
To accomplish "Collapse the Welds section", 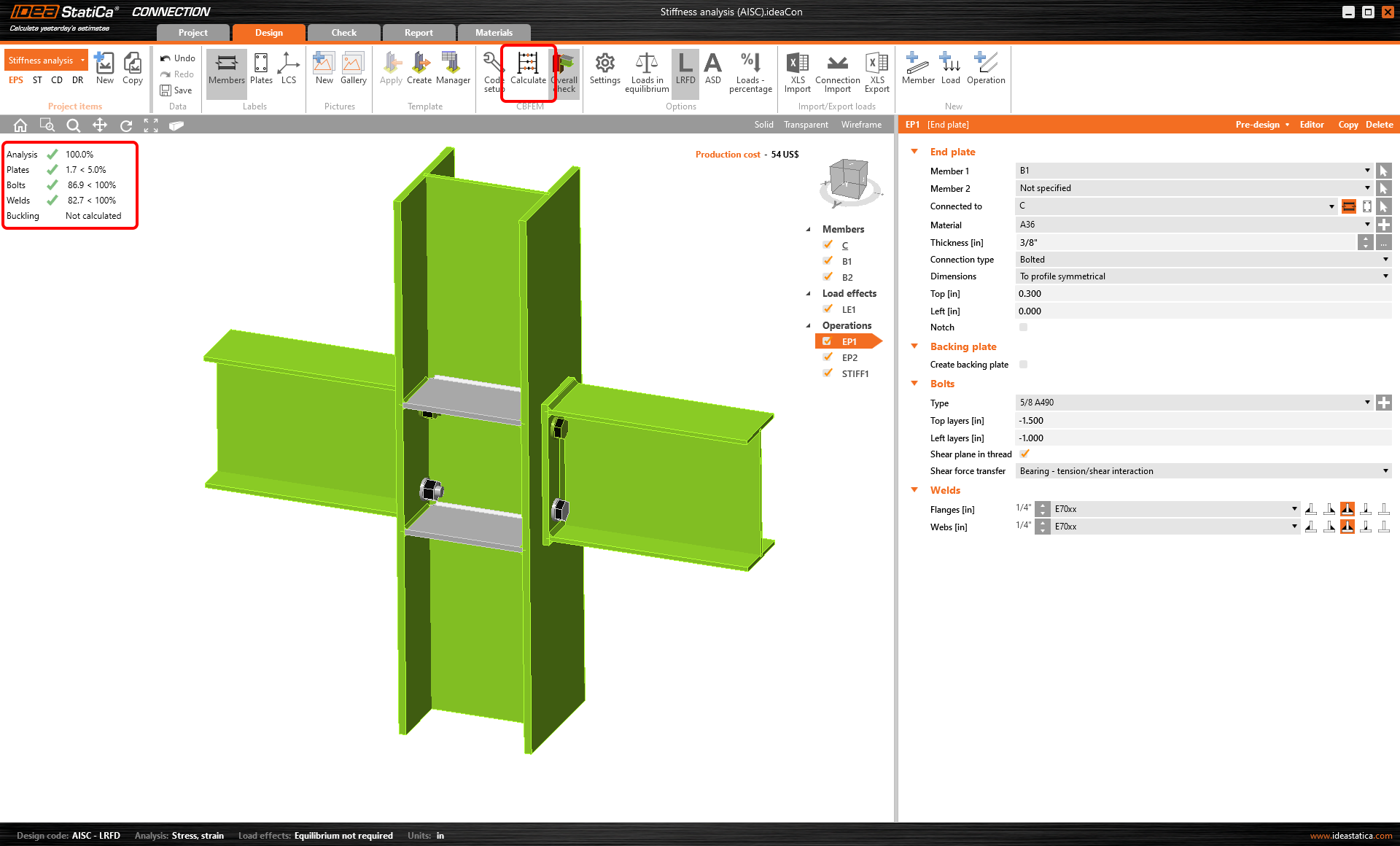I will (x=914, y=490).
